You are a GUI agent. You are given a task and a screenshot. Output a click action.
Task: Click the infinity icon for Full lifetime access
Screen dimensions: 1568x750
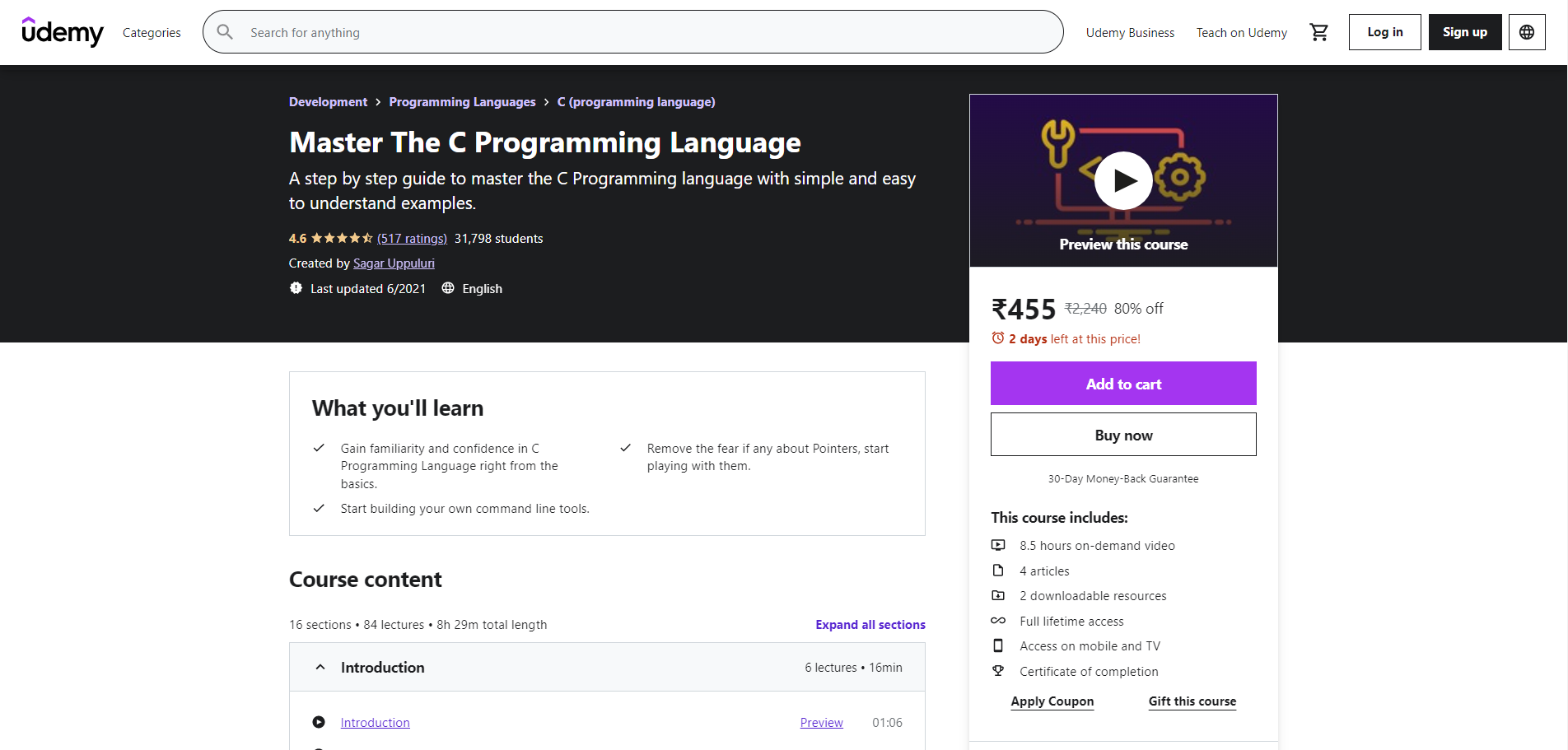point(998,621)
